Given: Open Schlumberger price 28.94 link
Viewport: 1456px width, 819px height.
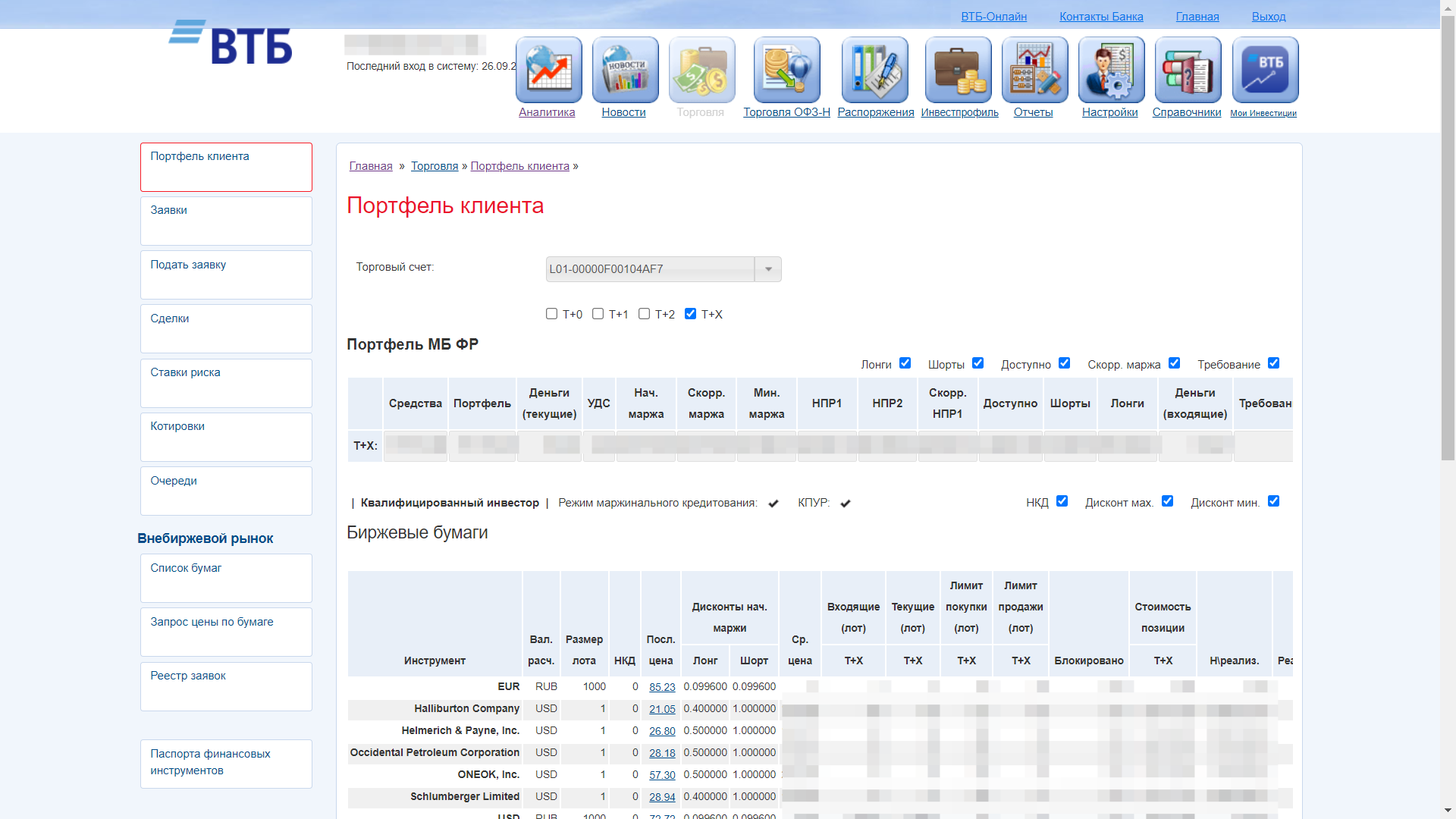Looking at the screenshot, I should 662,797.
